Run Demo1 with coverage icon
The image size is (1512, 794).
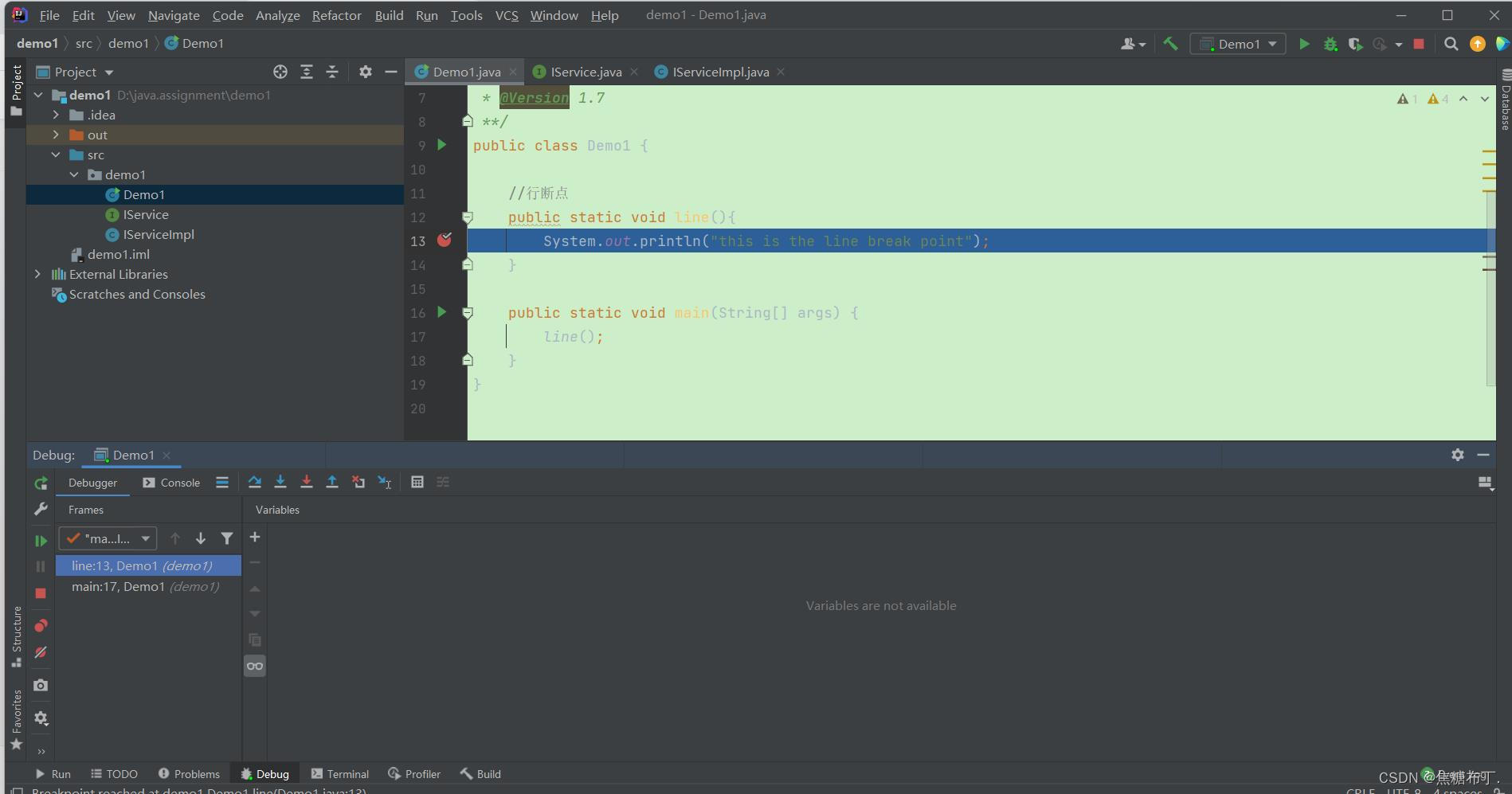point(1355,44)
